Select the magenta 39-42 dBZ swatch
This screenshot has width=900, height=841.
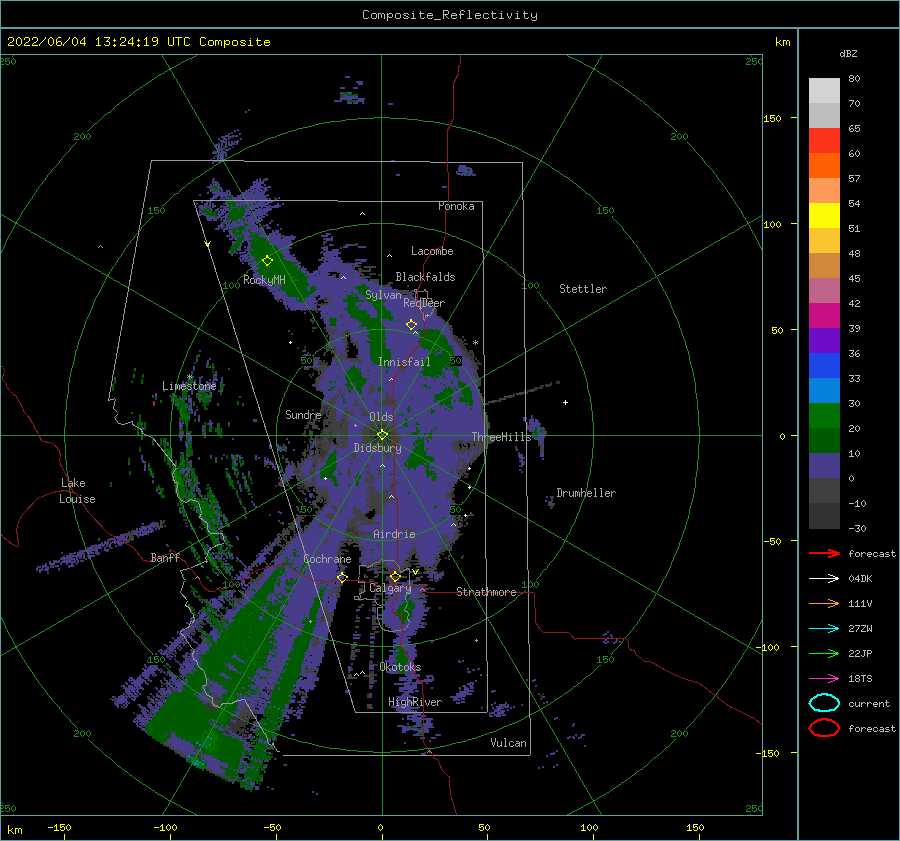point(824,316)
